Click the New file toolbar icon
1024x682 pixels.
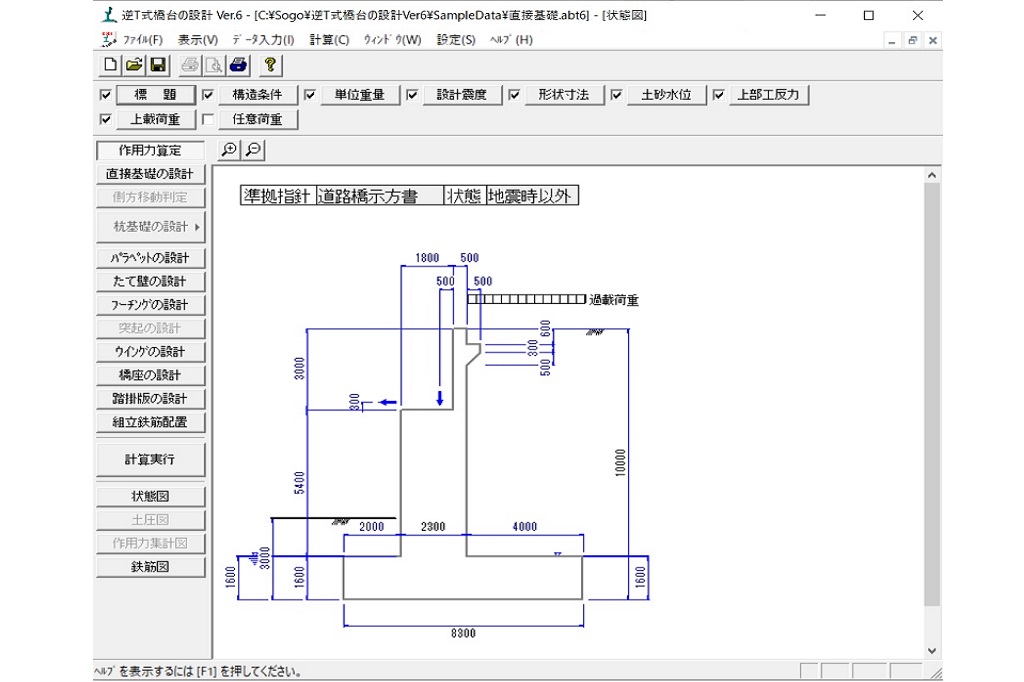coord(110,65)
